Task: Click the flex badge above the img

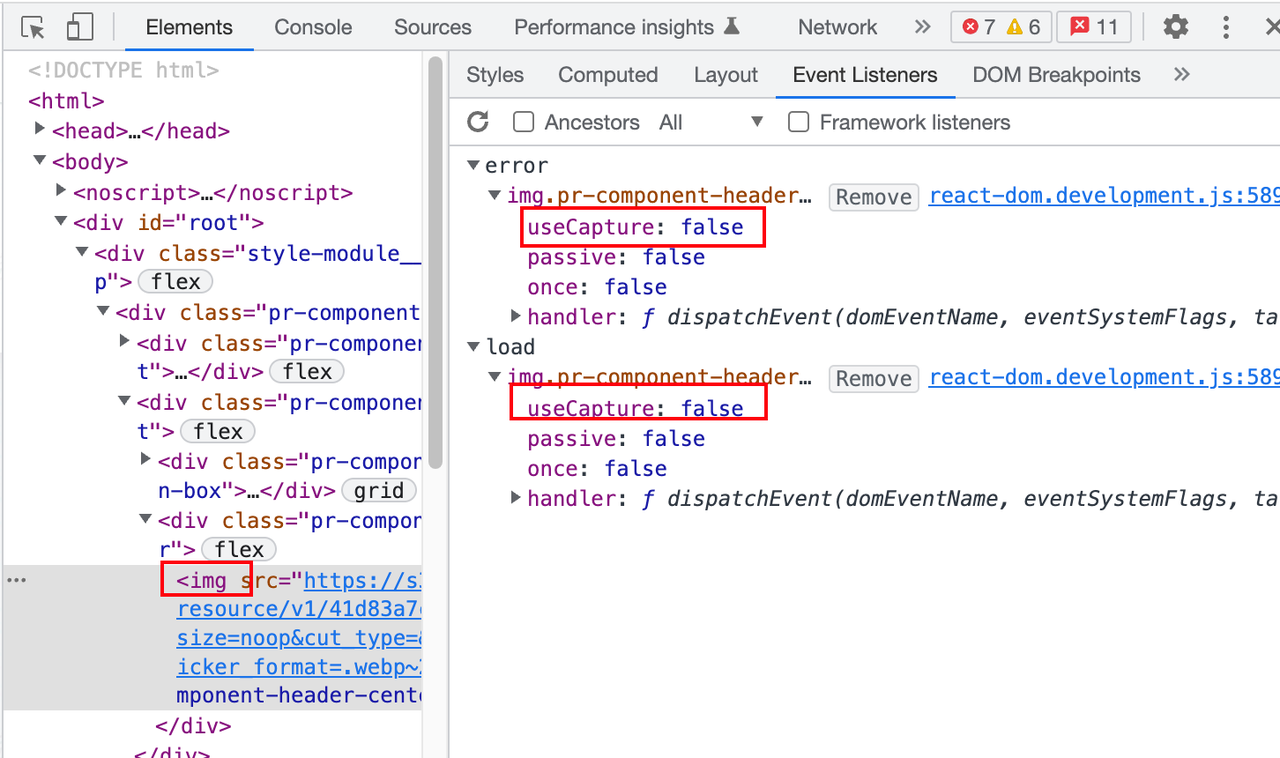Action: pyautogui.click(x=239, y=550)
